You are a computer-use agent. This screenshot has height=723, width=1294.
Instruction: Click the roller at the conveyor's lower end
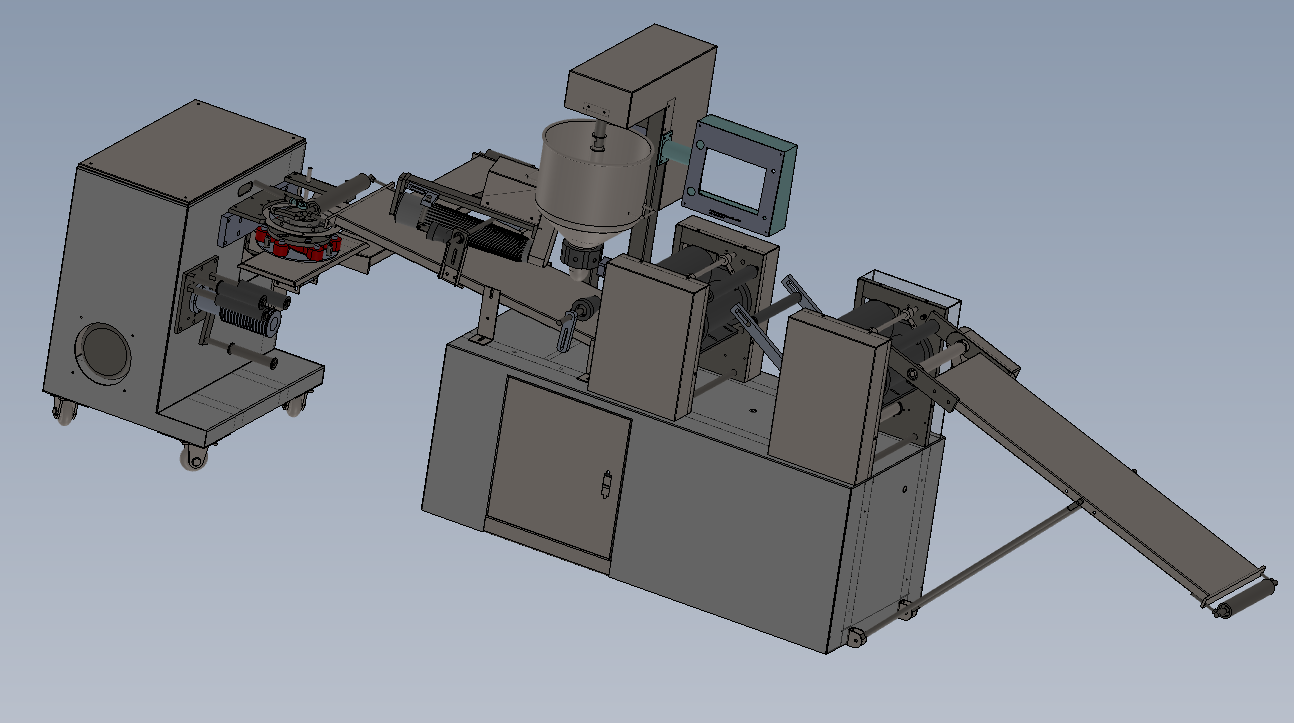point(1245,598)
